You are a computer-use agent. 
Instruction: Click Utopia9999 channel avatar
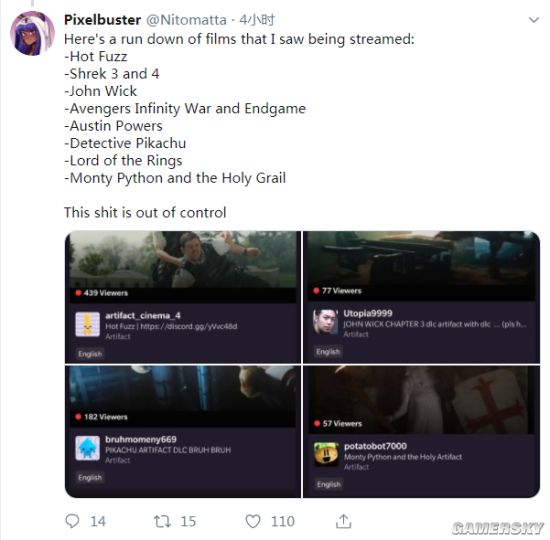pos(326,322)
